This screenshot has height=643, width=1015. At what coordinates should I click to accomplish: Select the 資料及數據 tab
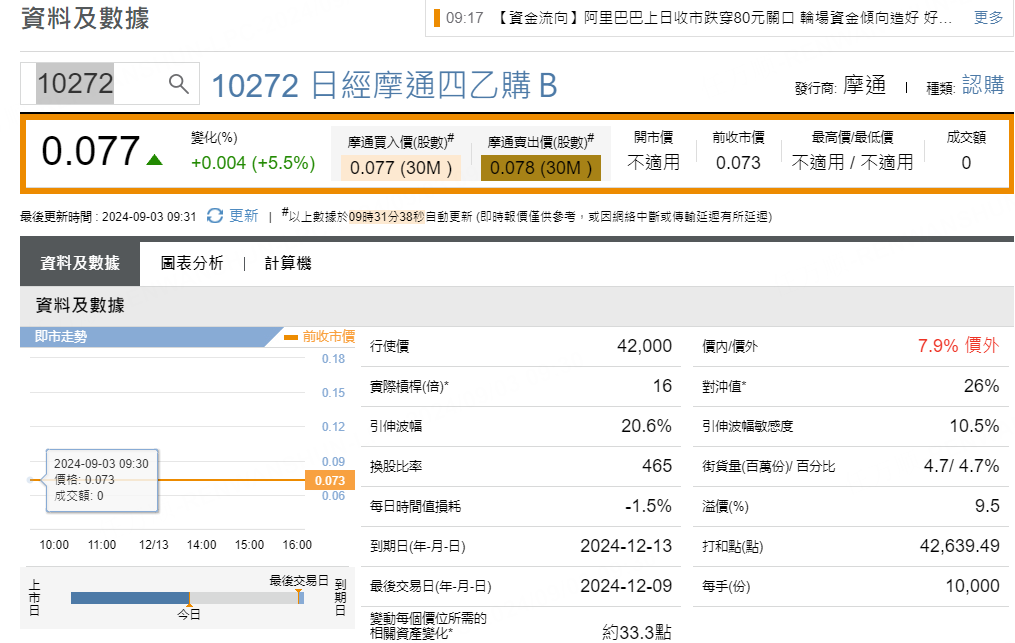pyautogui.click(x=80, y=263)
